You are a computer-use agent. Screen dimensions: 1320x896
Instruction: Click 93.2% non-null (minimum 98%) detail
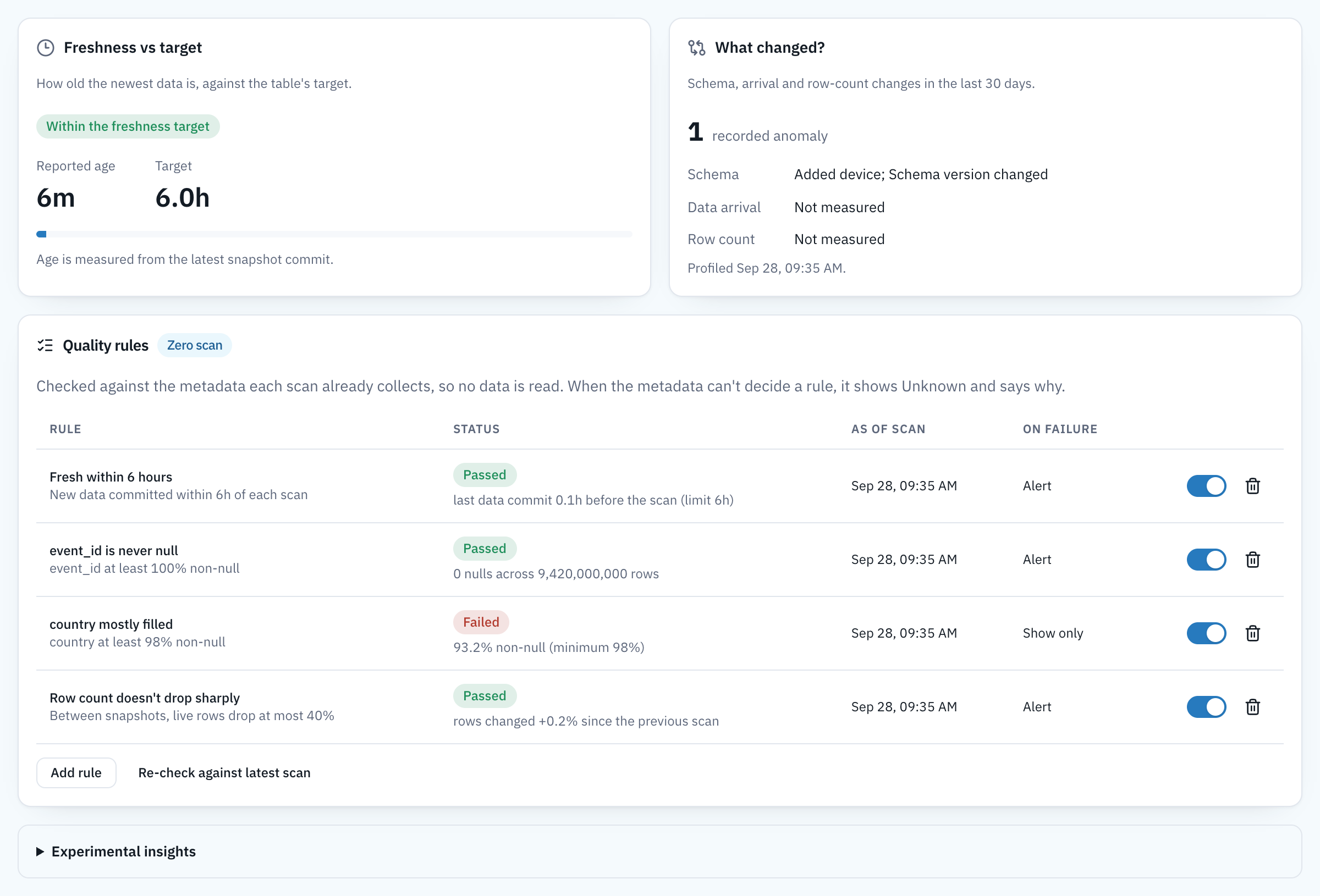click(549, 648)
